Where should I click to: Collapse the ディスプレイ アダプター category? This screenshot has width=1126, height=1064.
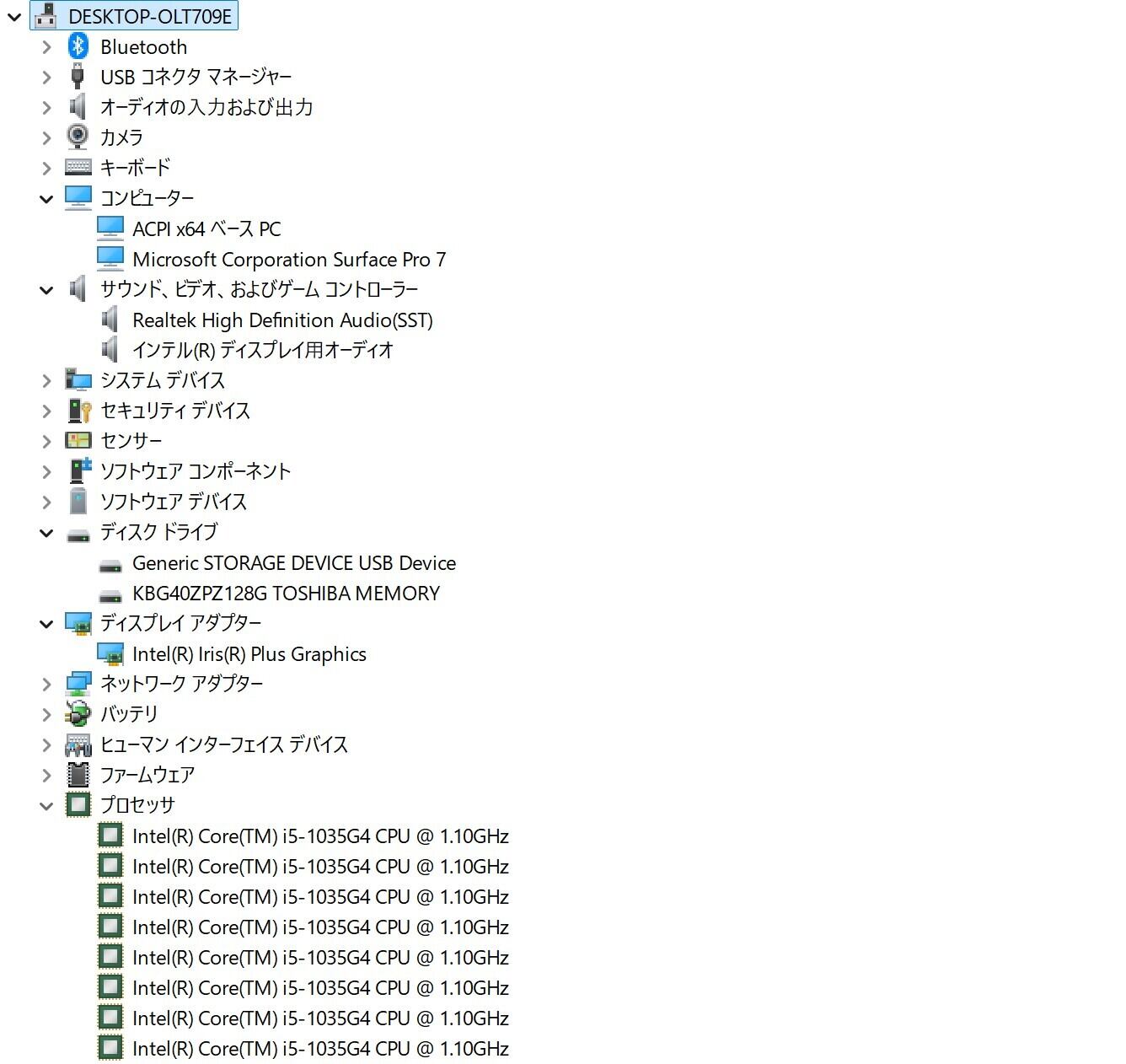46,624
